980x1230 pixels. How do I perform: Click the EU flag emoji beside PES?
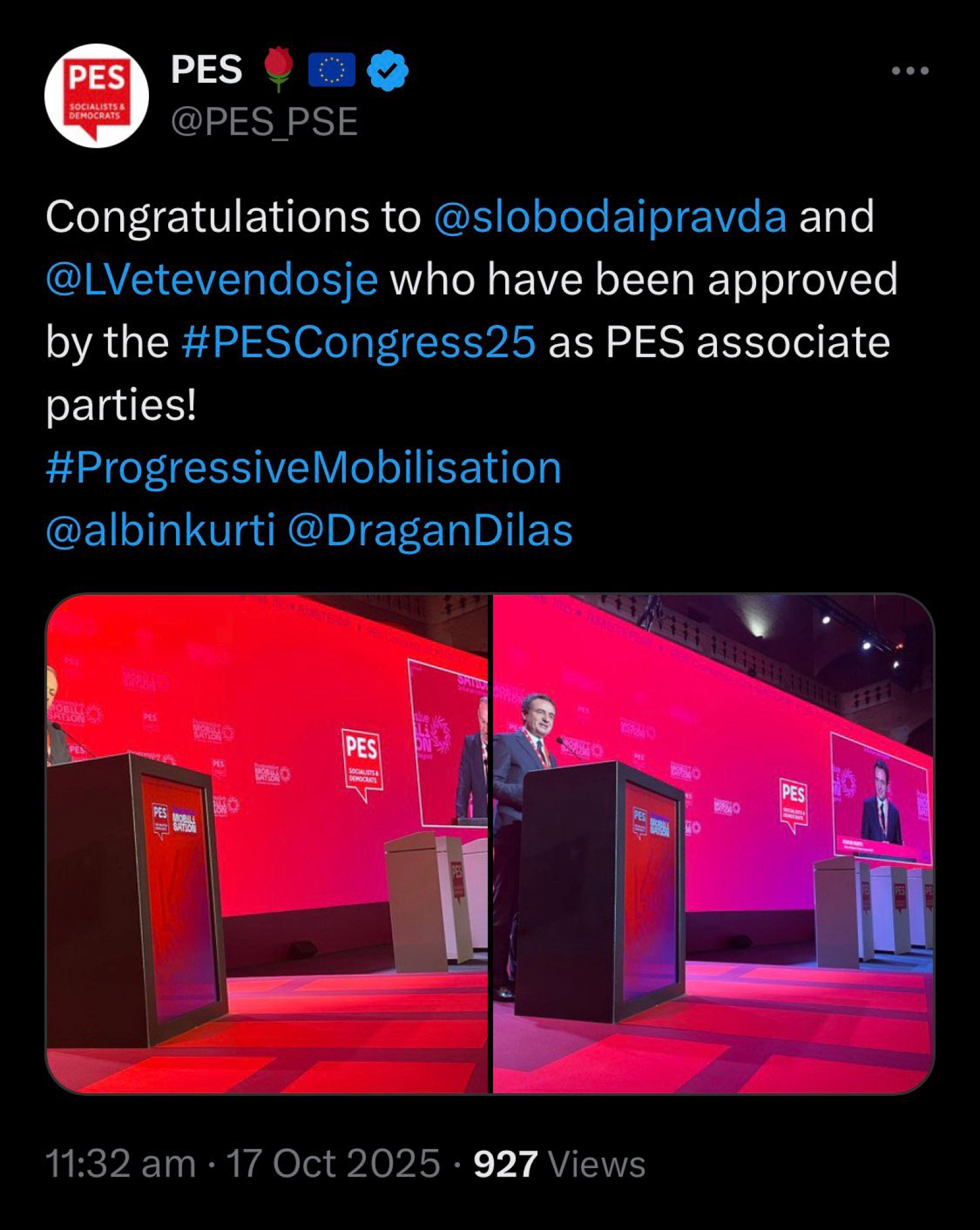click(x=331, y=70)
